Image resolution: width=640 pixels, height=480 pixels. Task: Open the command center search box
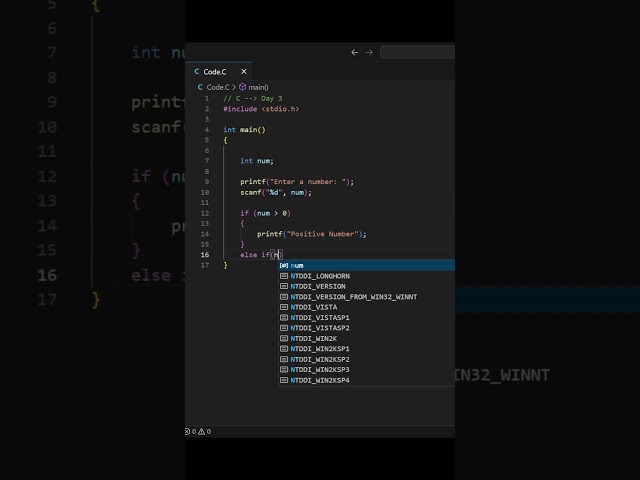418,52
